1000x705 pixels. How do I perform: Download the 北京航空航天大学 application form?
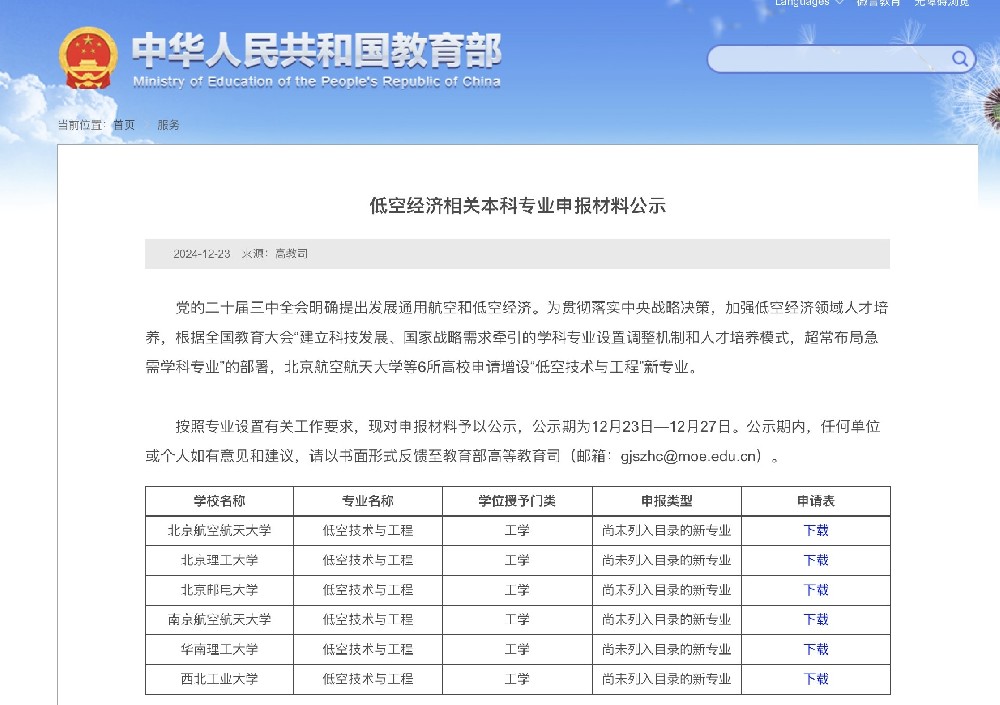pos(816,530)
